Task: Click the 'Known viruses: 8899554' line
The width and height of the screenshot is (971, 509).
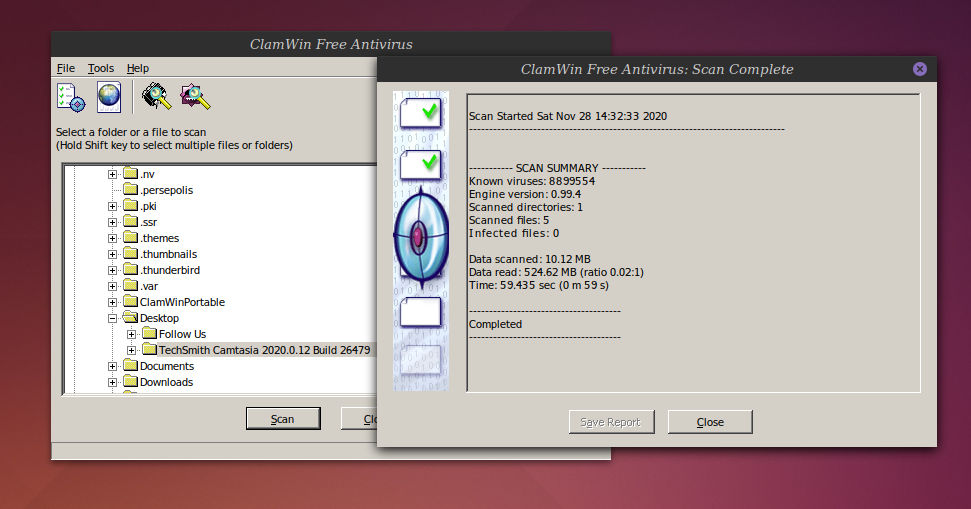Action: point(532,181)
